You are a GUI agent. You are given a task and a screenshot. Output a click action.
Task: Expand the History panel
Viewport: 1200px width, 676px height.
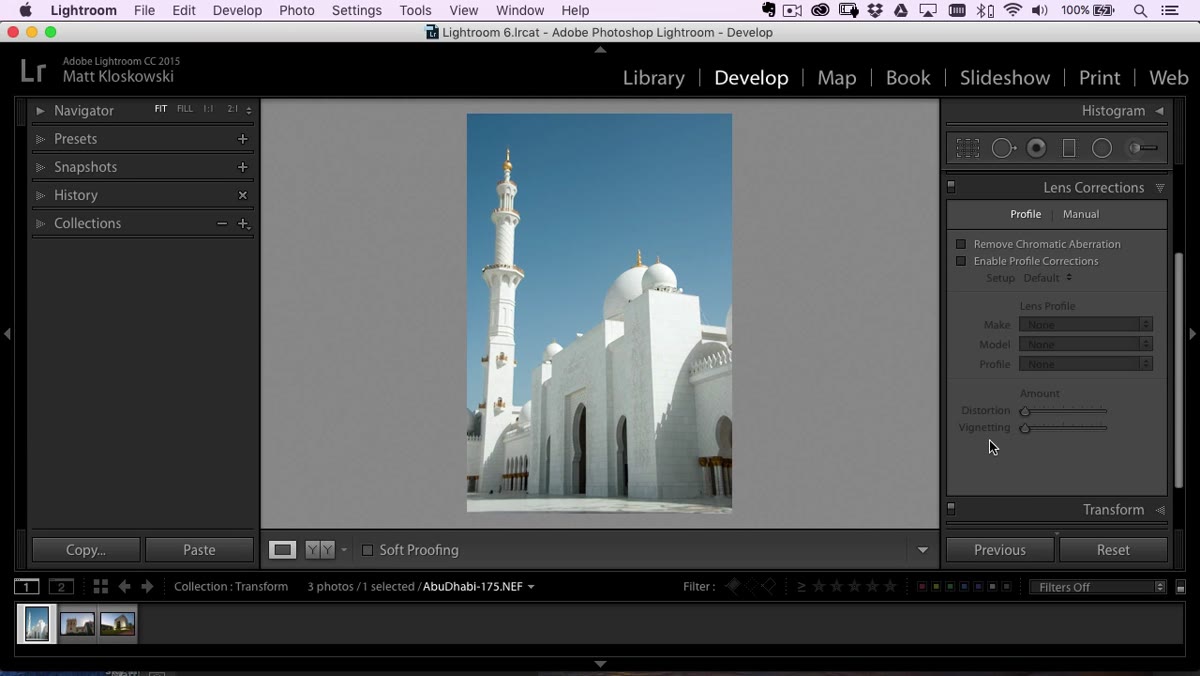tap(40, 195)
